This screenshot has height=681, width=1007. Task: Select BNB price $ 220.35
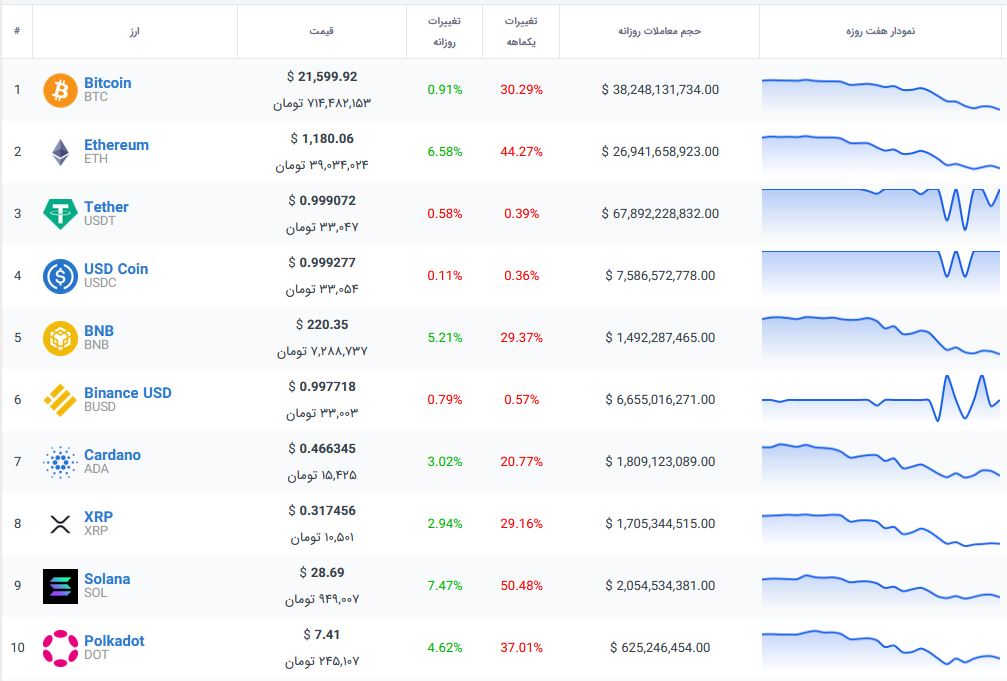pos(322,324)
